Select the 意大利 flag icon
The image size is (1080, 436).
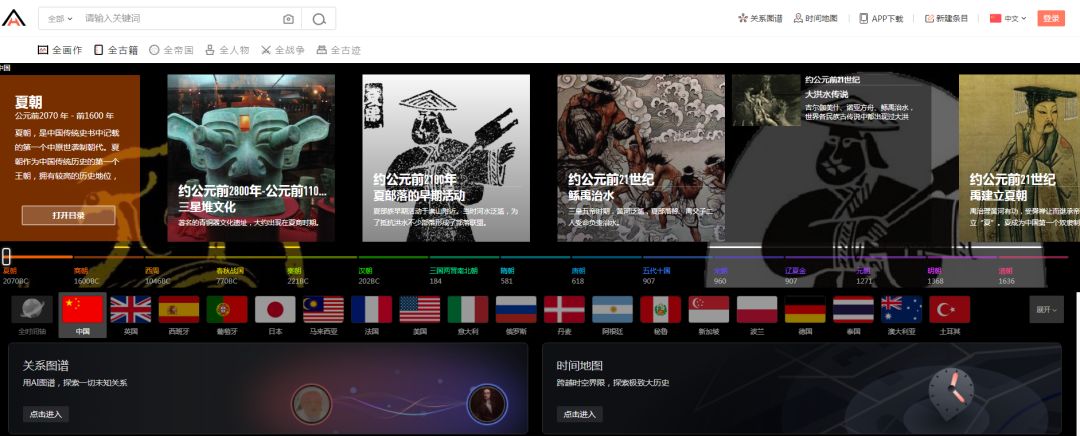point(468,310)
